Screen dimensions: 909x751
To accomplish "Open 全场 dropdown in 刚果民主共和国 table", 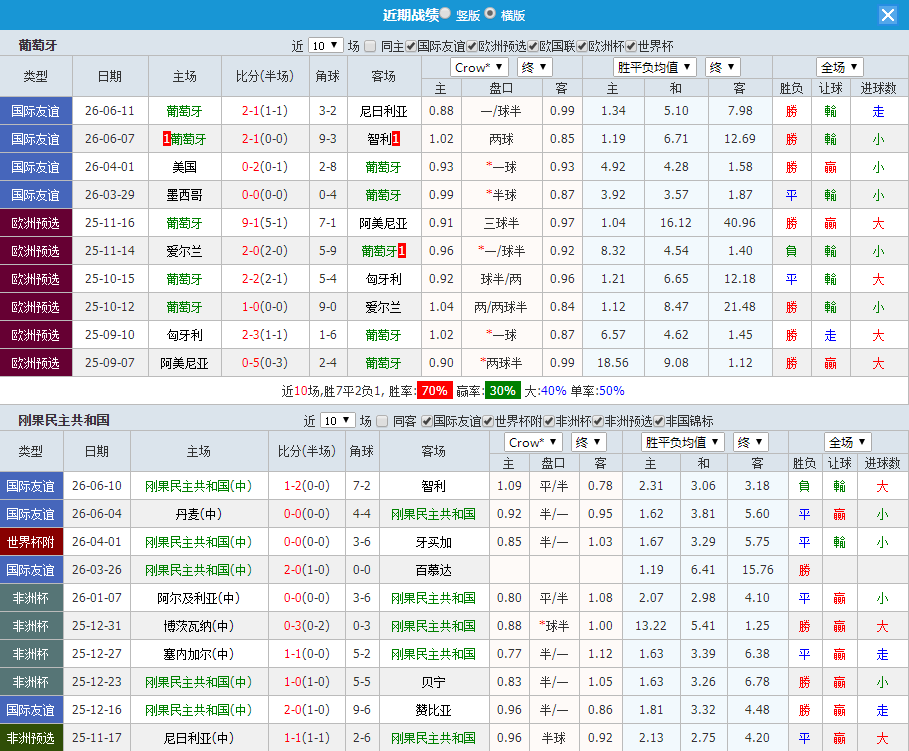I will pos(848,442).
